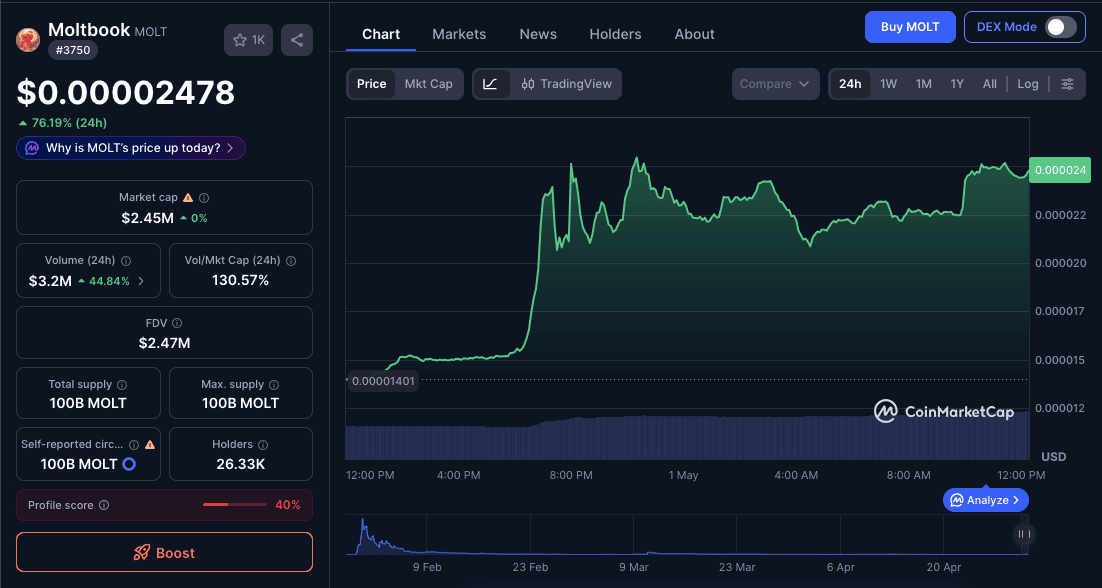
Task: Select the Price chart mode
Action: [371, 84]
